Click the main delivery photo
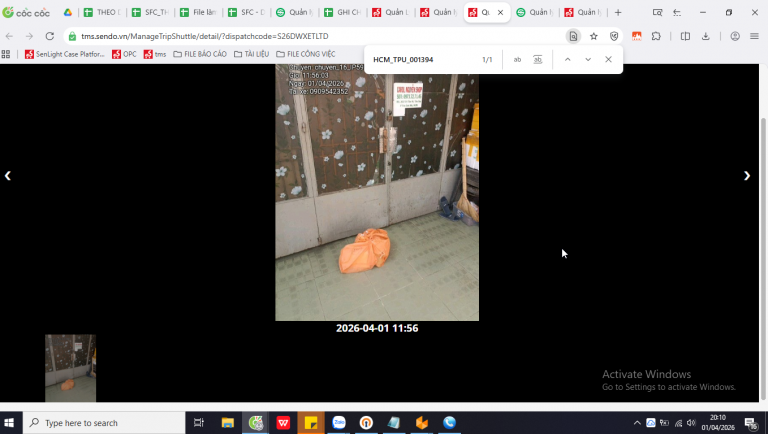This screenshot has height=434, width=768. click(377, 193)
